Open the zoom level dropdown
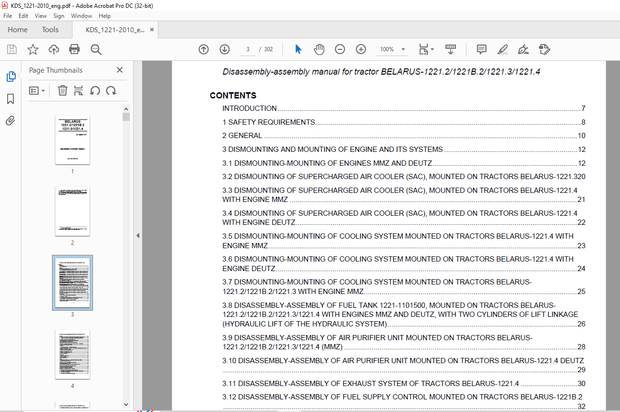The width and height of the screenshot is (620, 412). (x=403, y=49)
